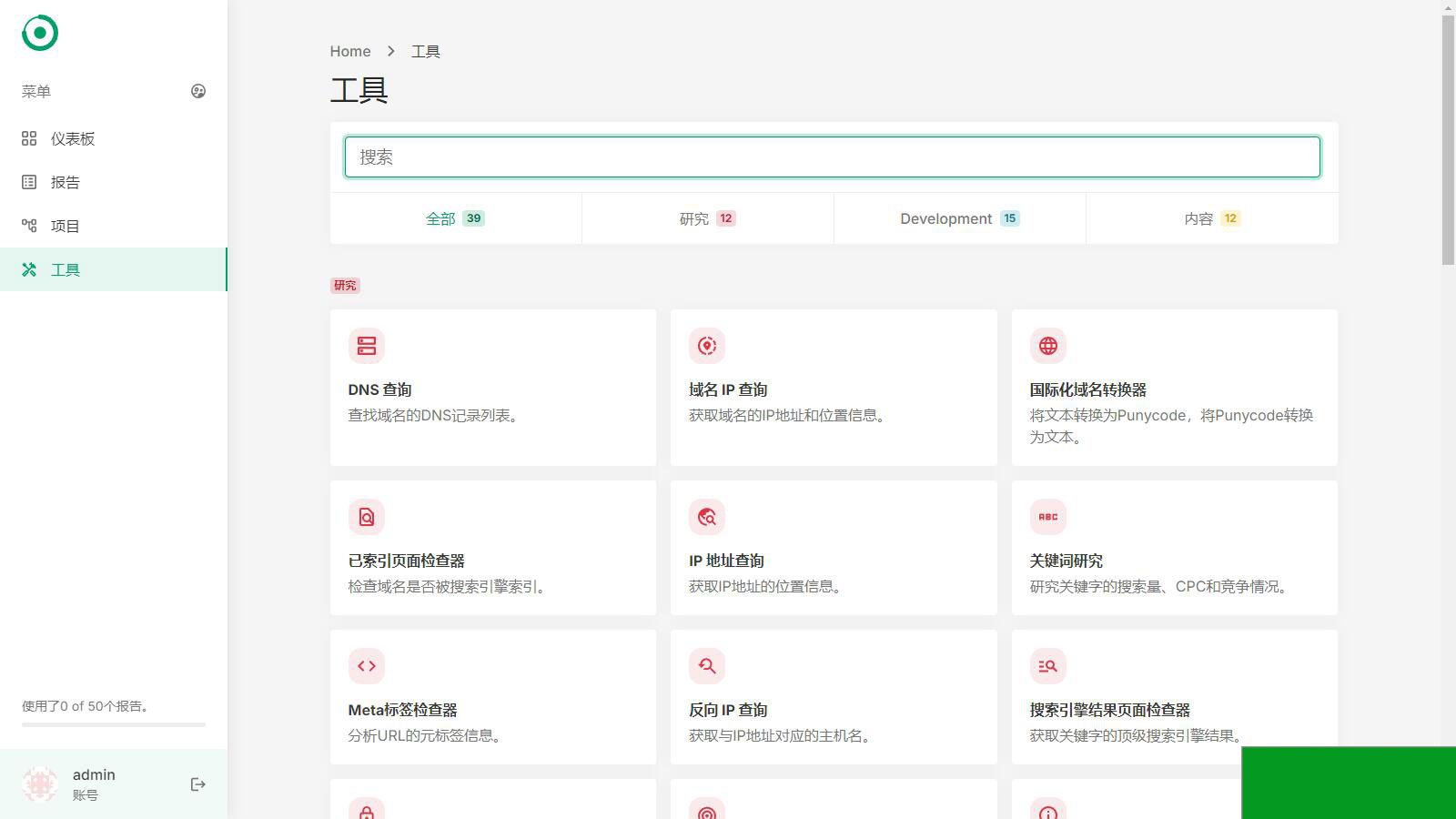
Task: Switch to the 内容 12 tab
Action: pos(1212,218)
